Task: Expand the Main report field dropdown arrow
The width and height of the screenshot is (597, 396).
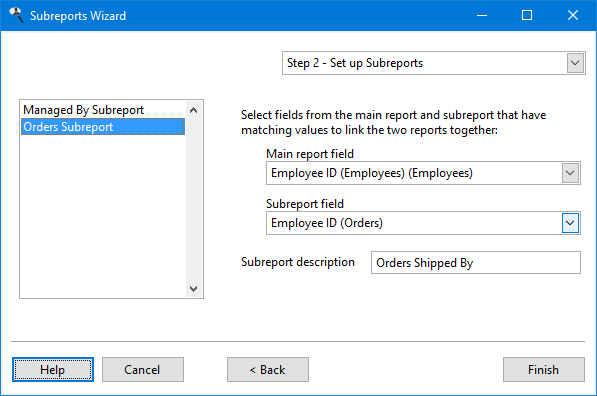Action: click(570, 173)
